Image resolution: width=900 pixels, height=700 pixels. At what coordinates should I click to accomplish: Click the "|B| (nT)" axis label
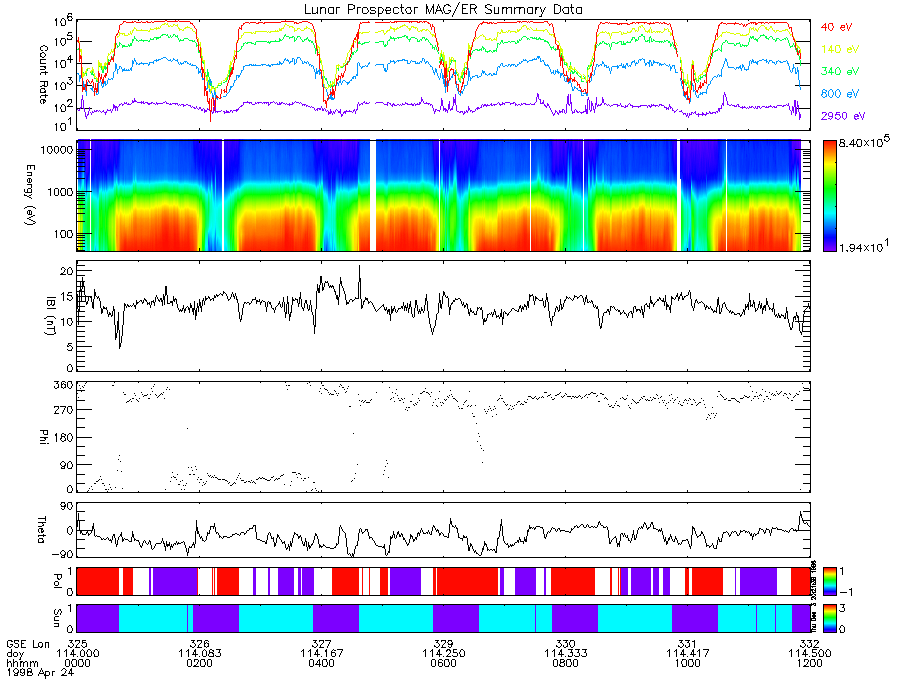[x=51, y=316]
